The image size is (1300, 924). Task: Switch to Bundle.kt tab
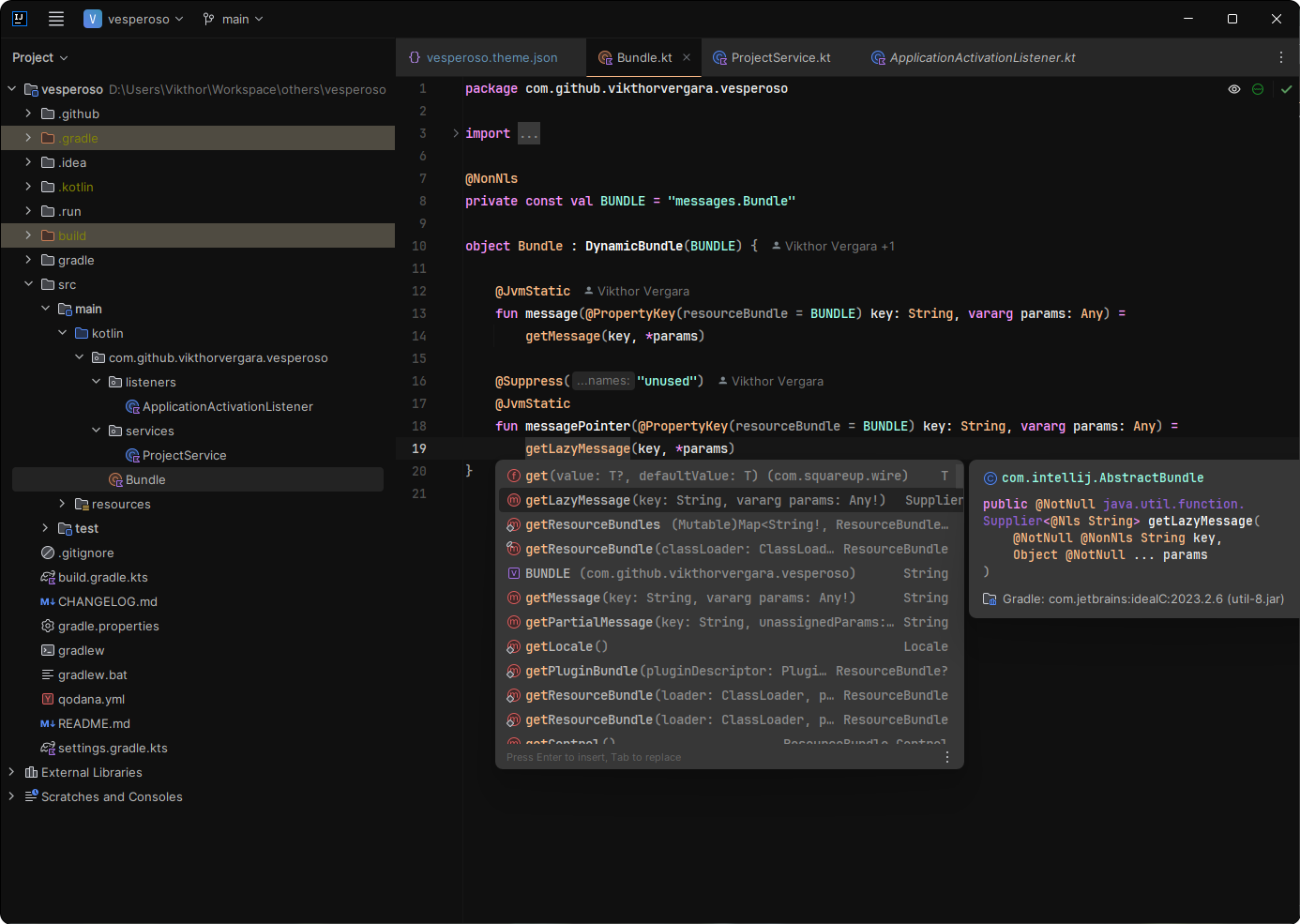(644, 58)
